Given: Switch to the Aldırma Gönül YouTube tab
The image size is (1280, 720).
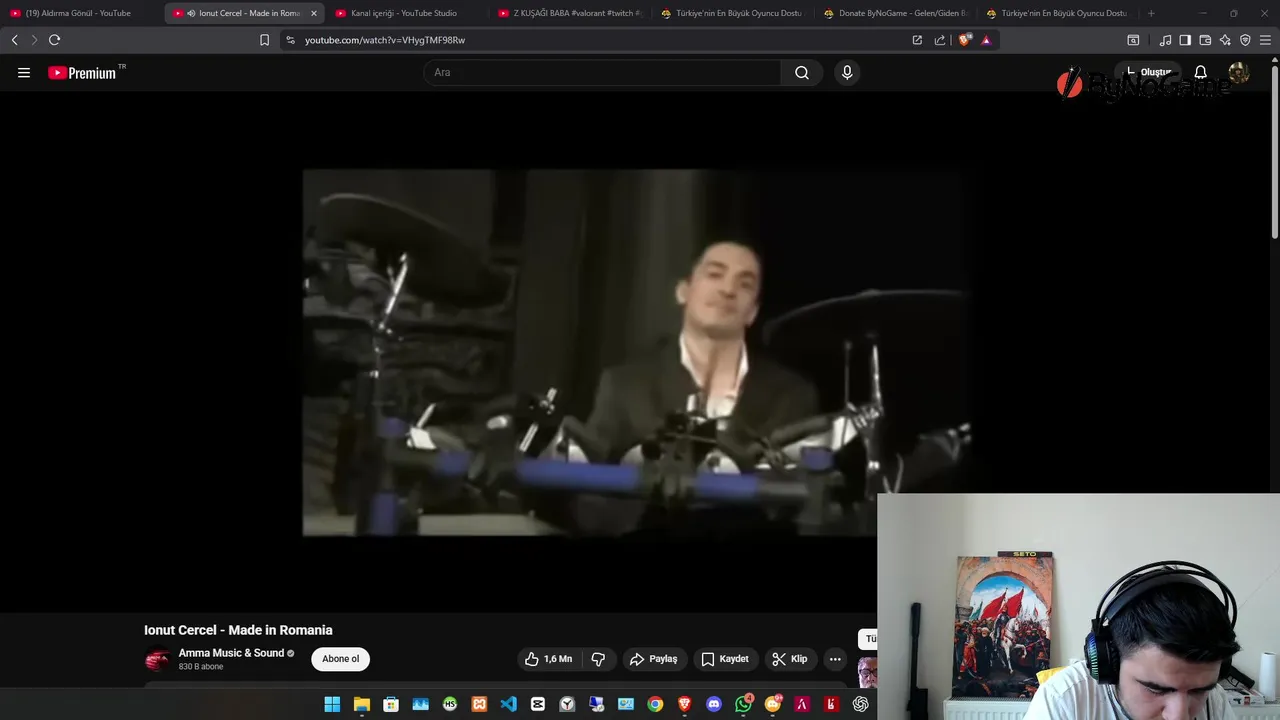Looking at the screenshot, I should pyautogui.click(x=80, y=13).
